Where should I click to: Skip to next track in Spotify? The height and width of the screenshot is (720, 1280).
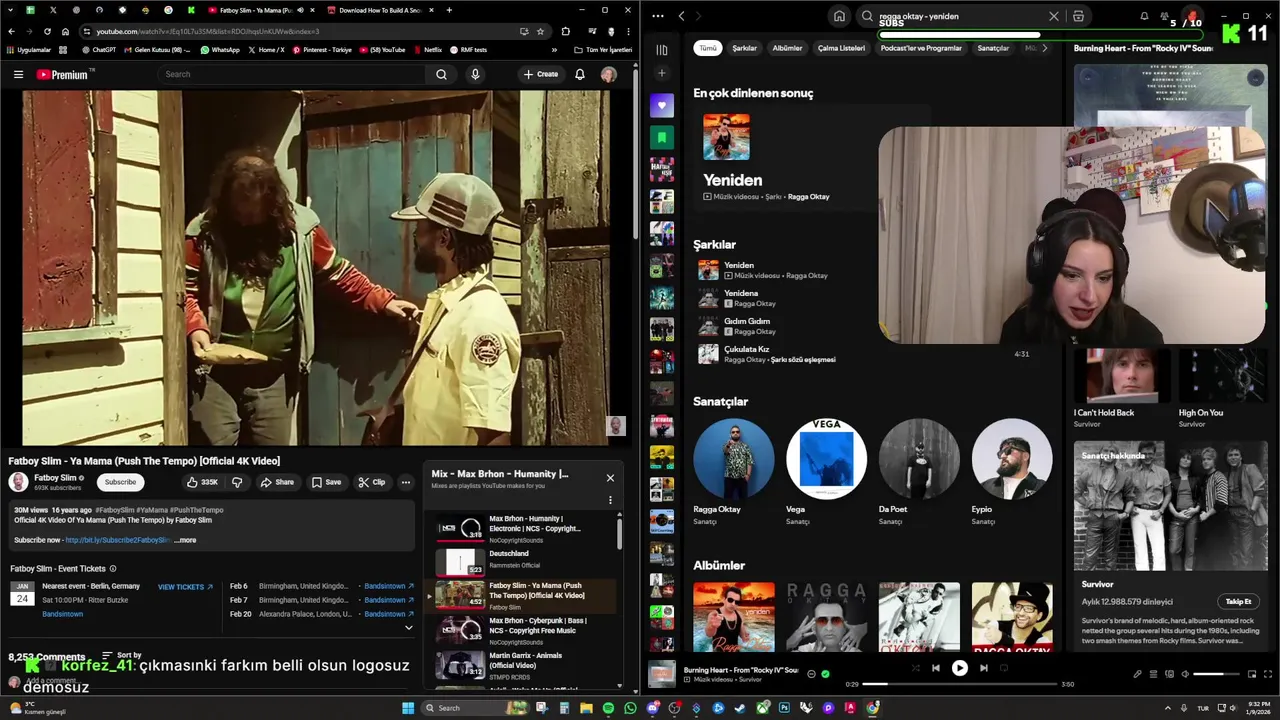(983, 668)
